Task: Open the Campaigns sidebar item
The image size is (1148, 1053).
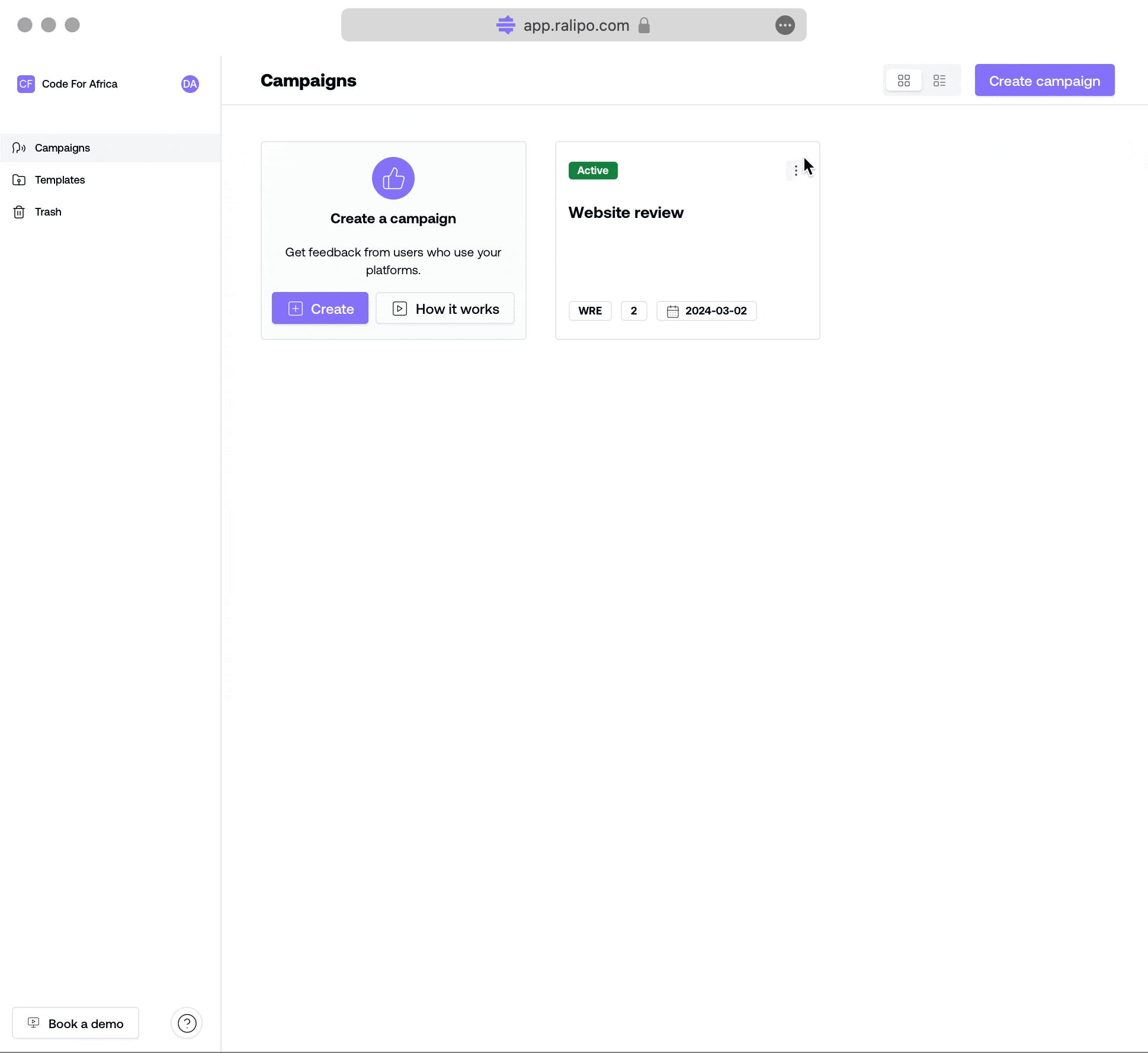Action: pos(62,148)
